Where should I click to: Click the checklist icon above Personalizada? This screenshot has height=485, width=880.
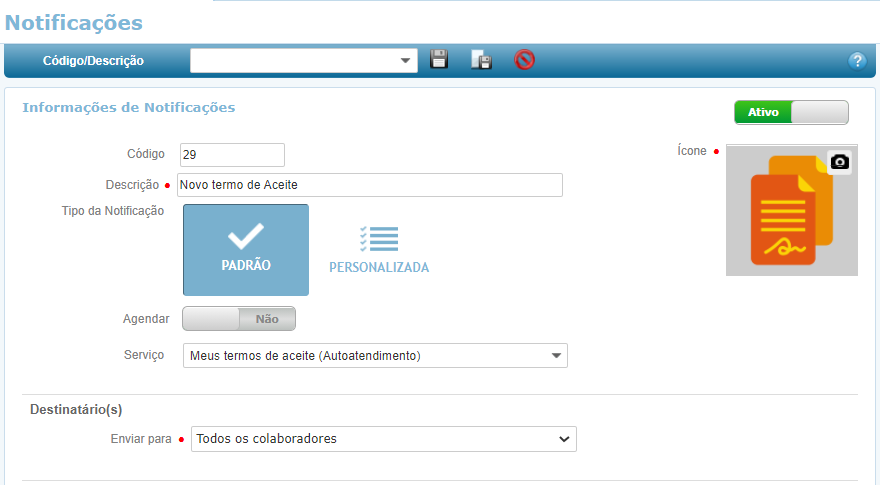[379, 238]
